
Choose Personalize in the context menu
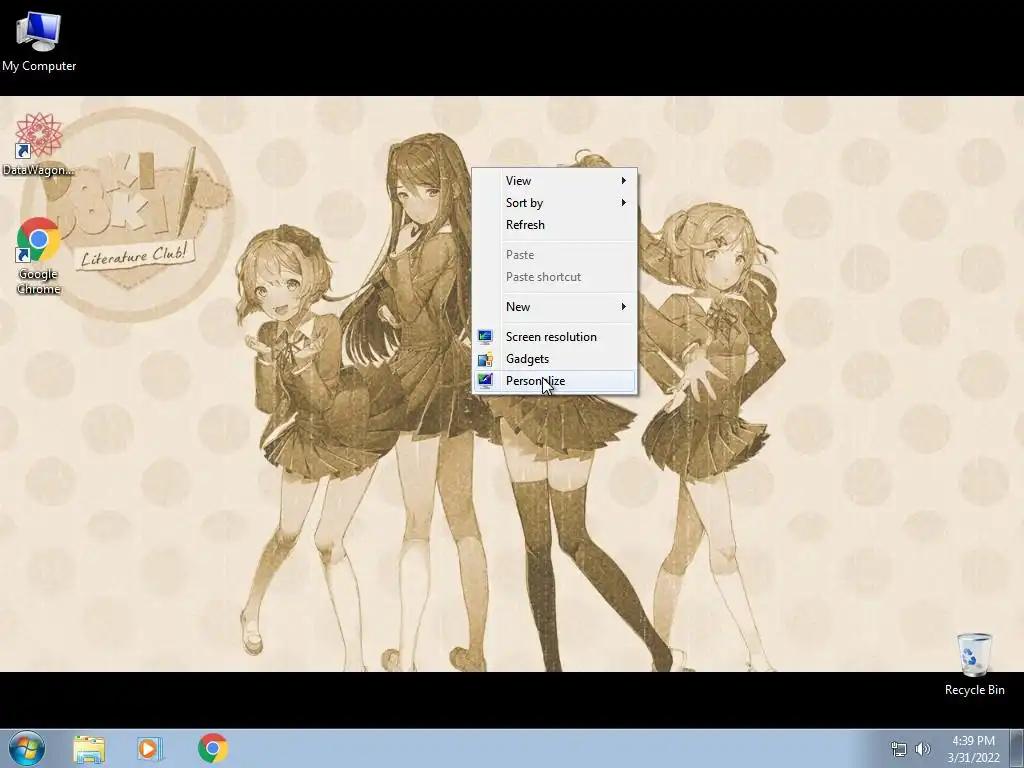554,381
